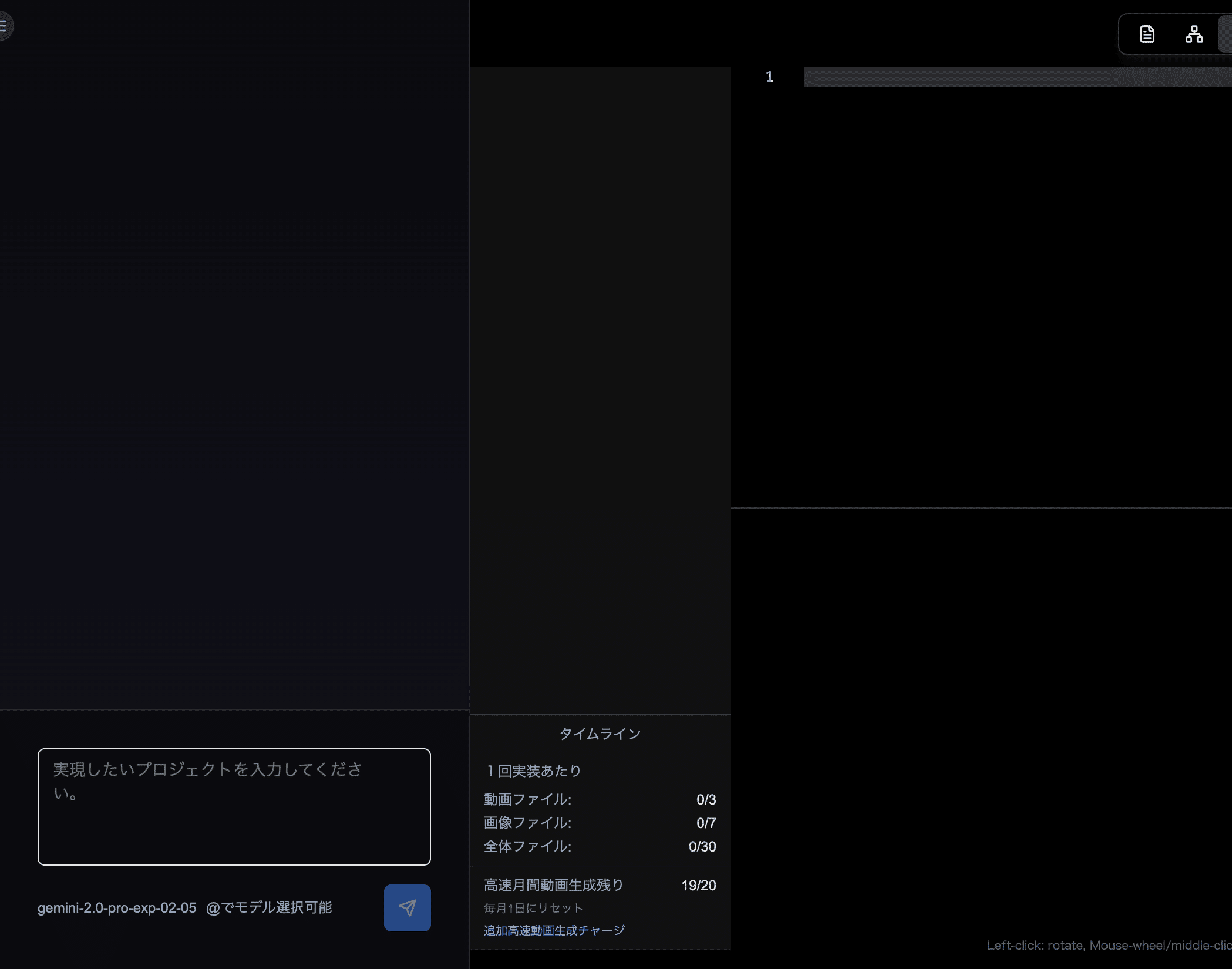The height and width of the screenshot is (969, 1232).
Task: Click the 毎月1日にリセット note
Action: pos(533,908)
